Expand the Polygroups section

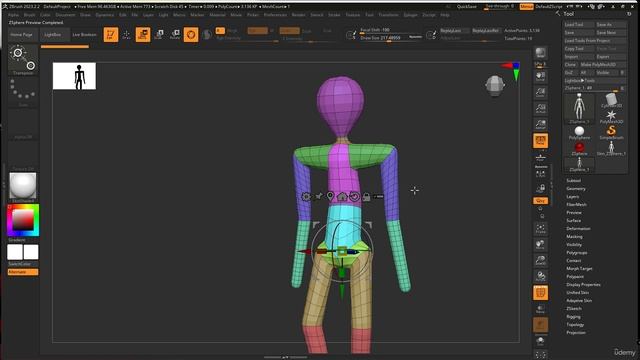click(x=577, y=253)
